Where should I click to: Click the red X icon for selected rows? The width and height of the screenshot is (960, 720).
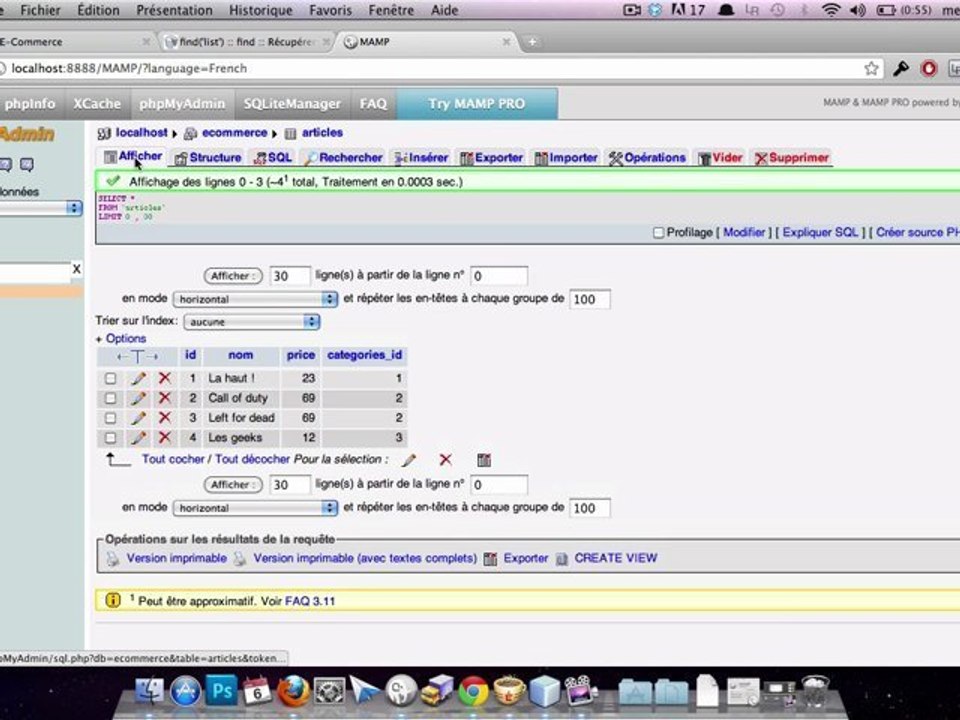446,460
